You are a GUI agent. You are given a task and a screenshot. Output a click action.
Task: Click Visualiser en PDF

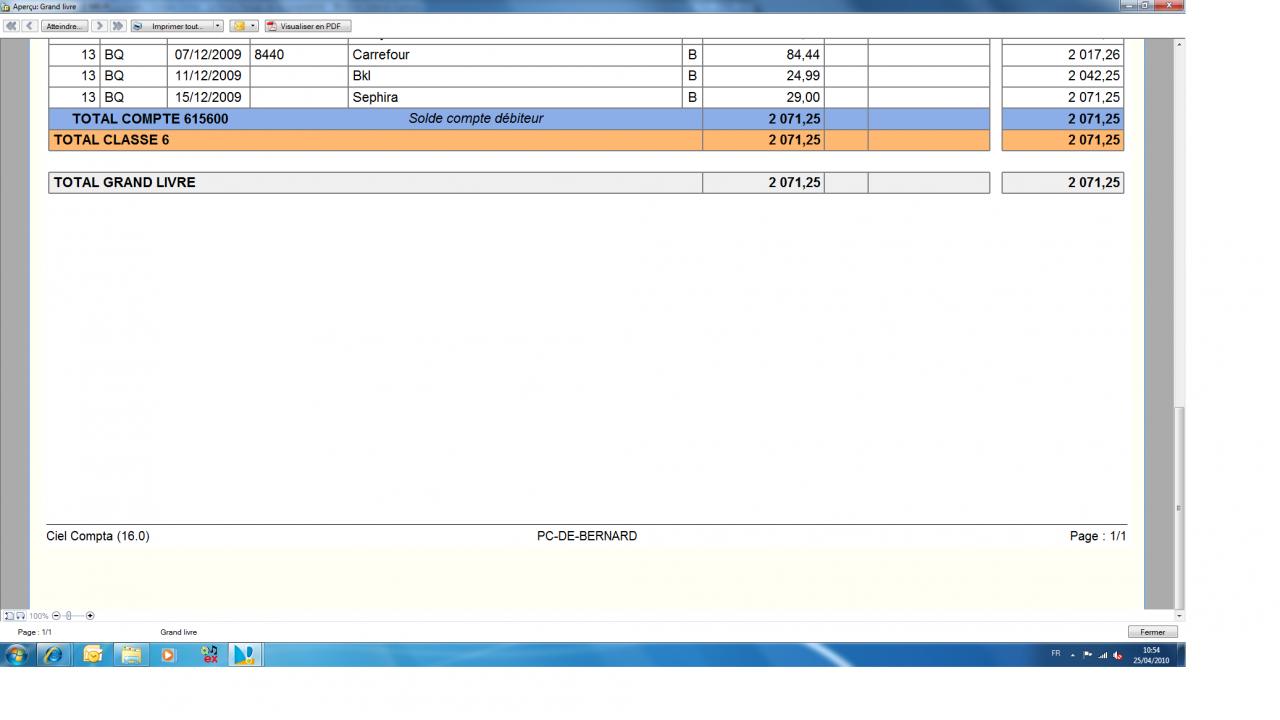(308, 26)
